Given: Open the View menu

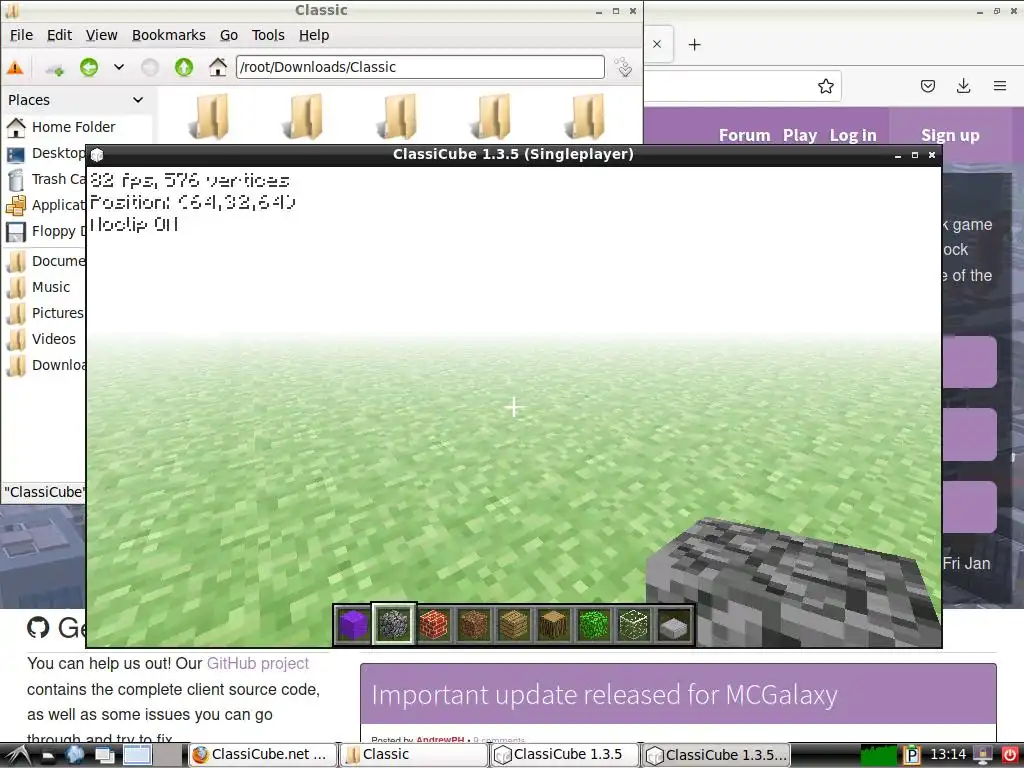Looking at the screenshot, I should click(x=101, y=35).
